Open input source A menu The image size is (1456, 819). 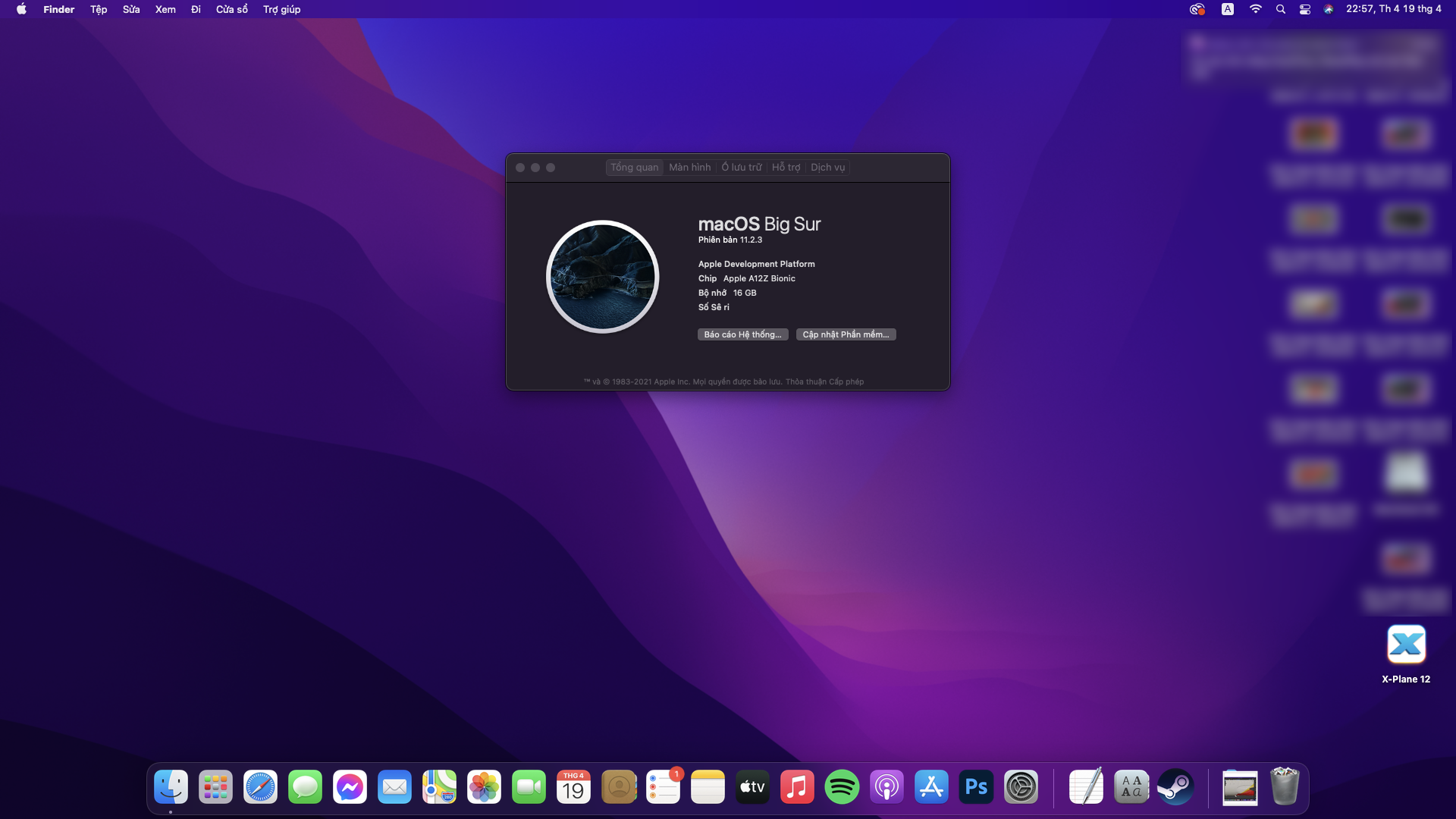(x=1228, y=9)
